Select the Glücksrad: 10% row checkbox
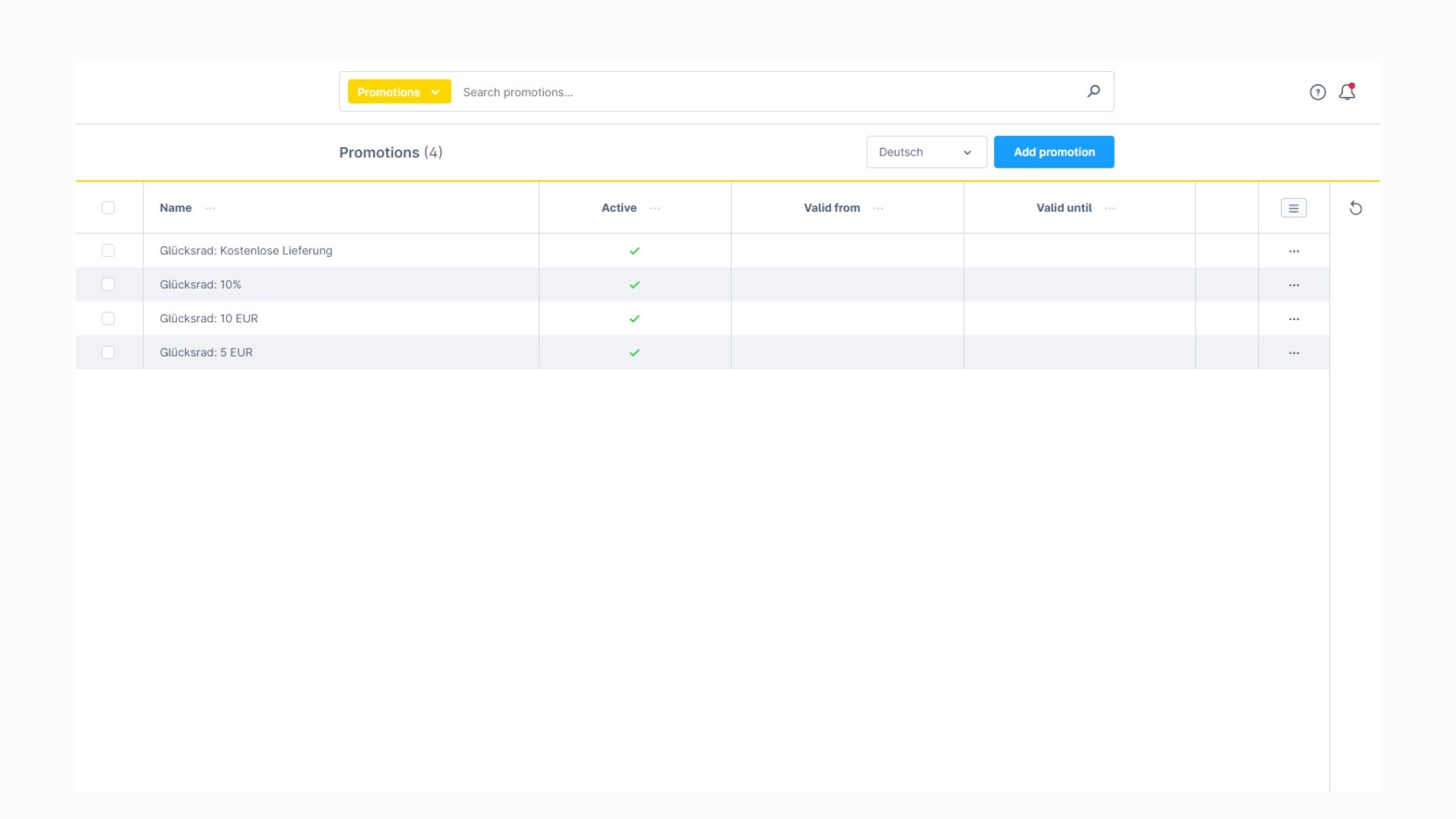Viewport: 1456px width, 819px height. click(x=108, y=284)
